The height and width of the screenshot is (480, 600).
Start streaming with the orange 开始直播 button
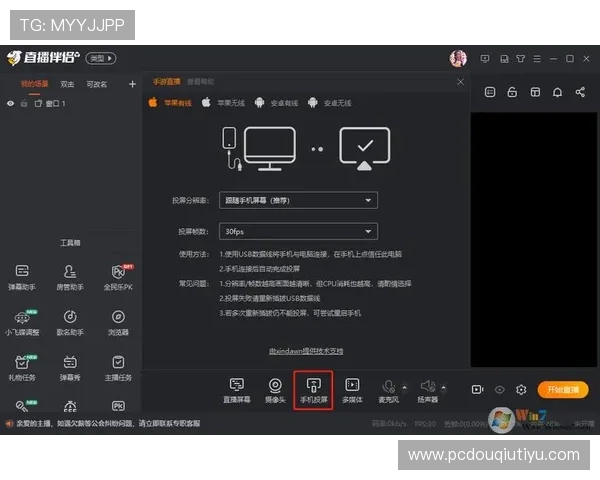pyautogui.click(x=562, y=390)
